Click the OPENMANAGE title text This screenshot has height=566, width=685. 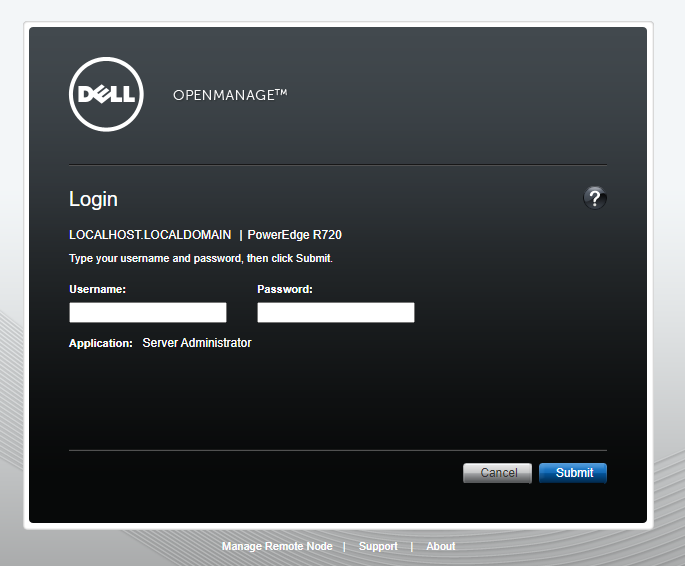pyautogui.click(x=230, y=95)
